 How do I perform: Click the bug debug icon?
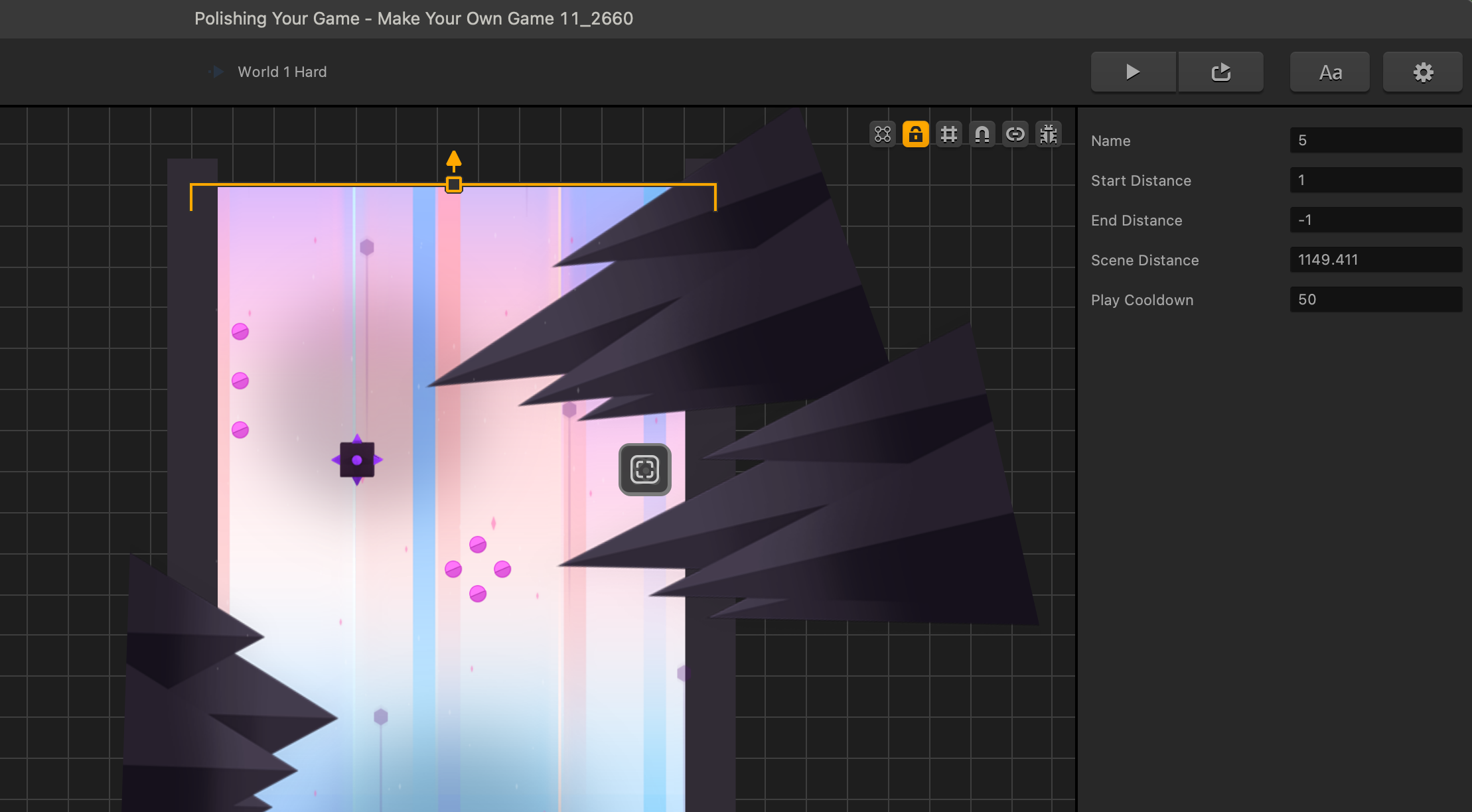[x=1049, y=135]
